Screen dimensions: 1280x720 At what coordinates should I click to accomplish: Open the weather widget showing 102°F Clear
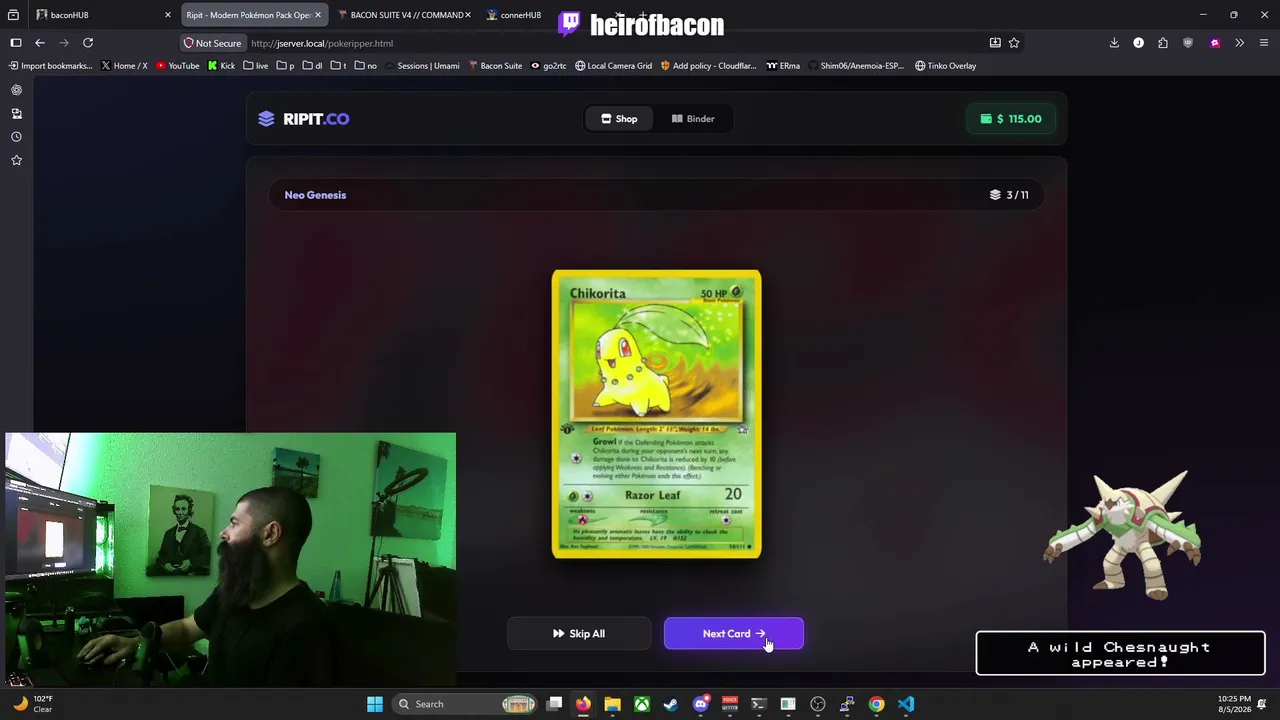(x=32, y=704)
